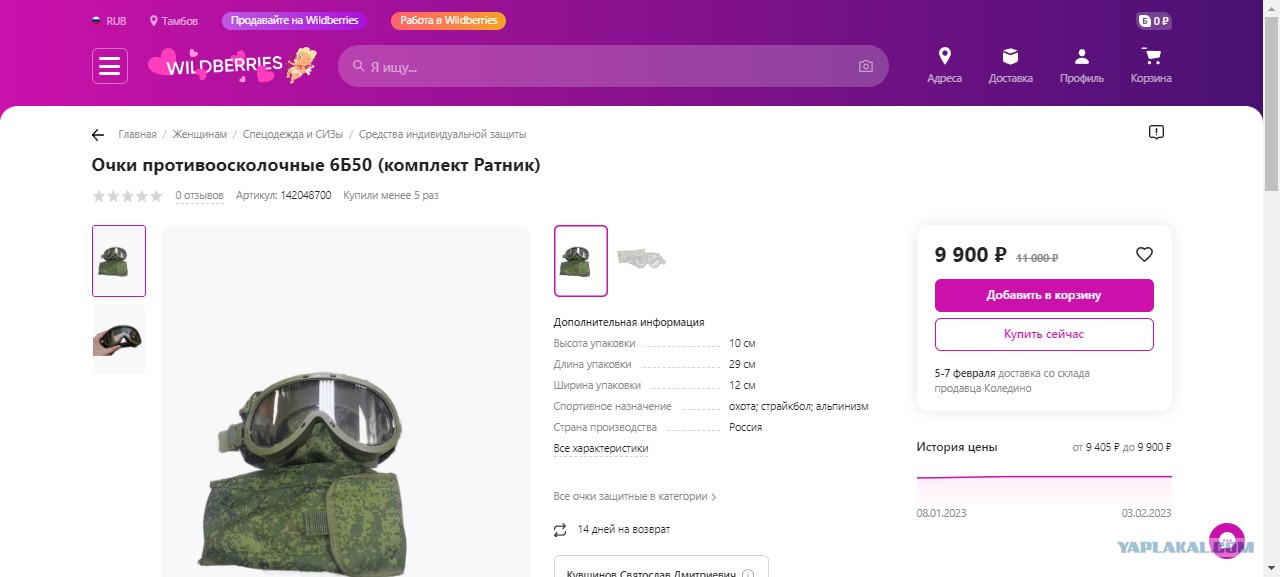Select the Женщинам breadcrumb
Screen dimensions: 1280x577
(x=200, y=134)
